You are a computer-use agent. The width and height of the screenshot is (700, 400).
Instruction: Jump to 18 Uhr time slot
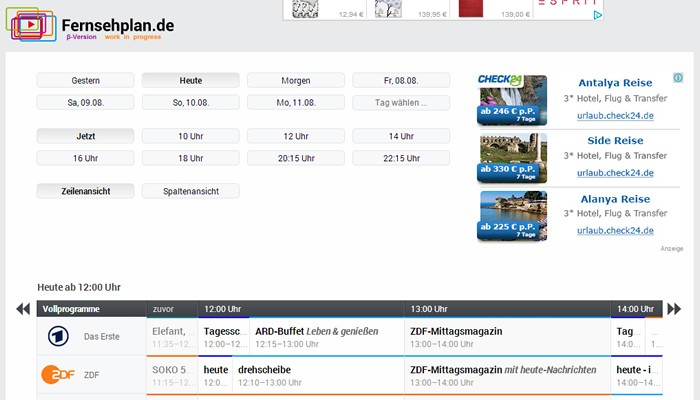click(x=191, y=158)
